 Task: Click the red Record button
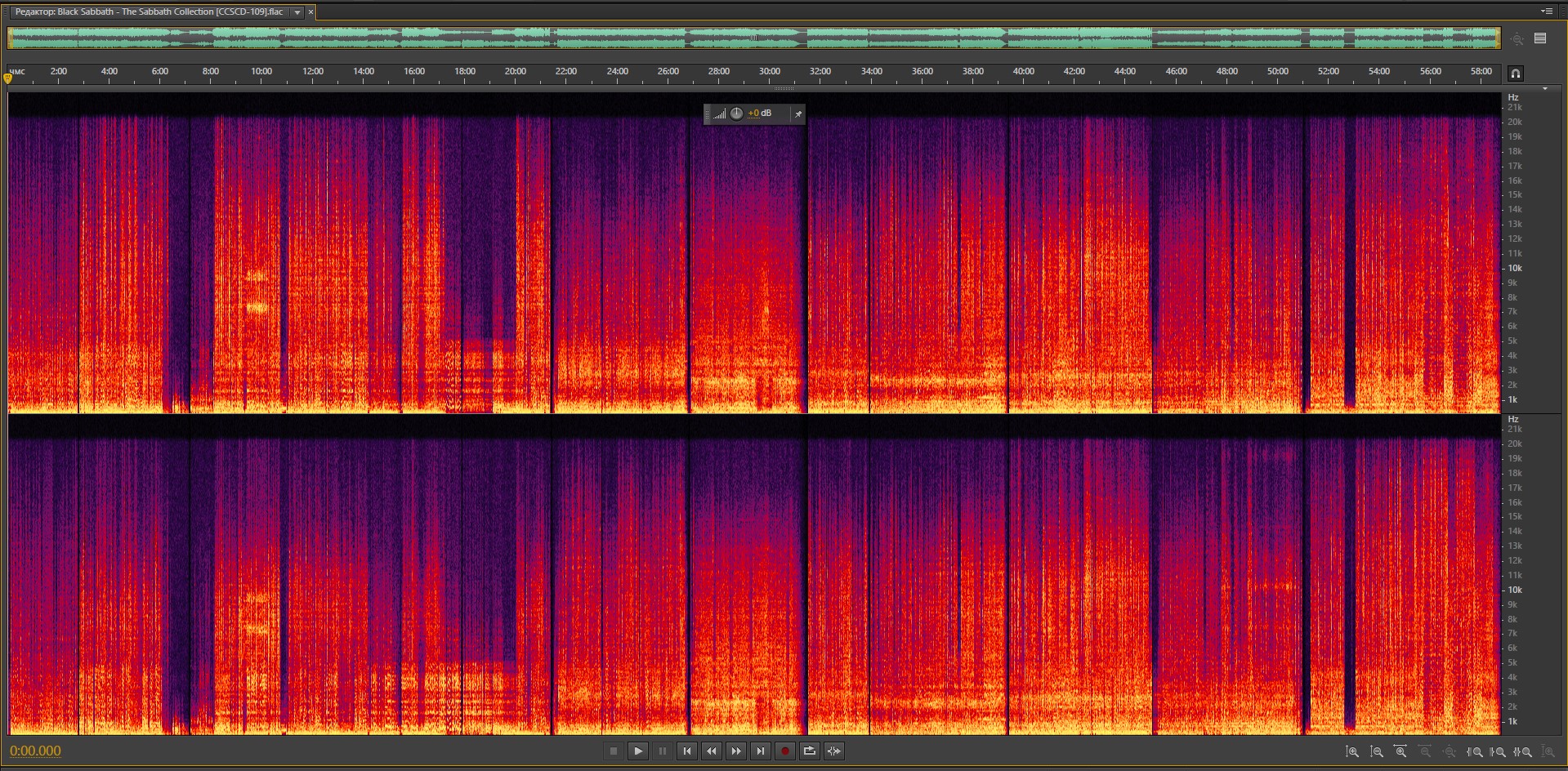(784, 751)
